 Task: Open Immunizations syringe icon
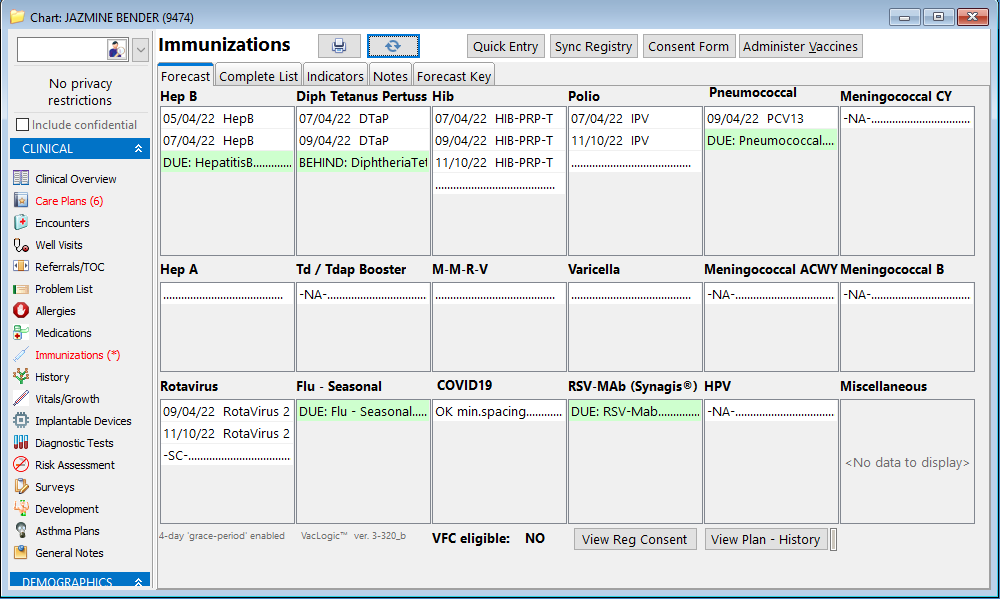pyautogui.click(x=21, y=355)
